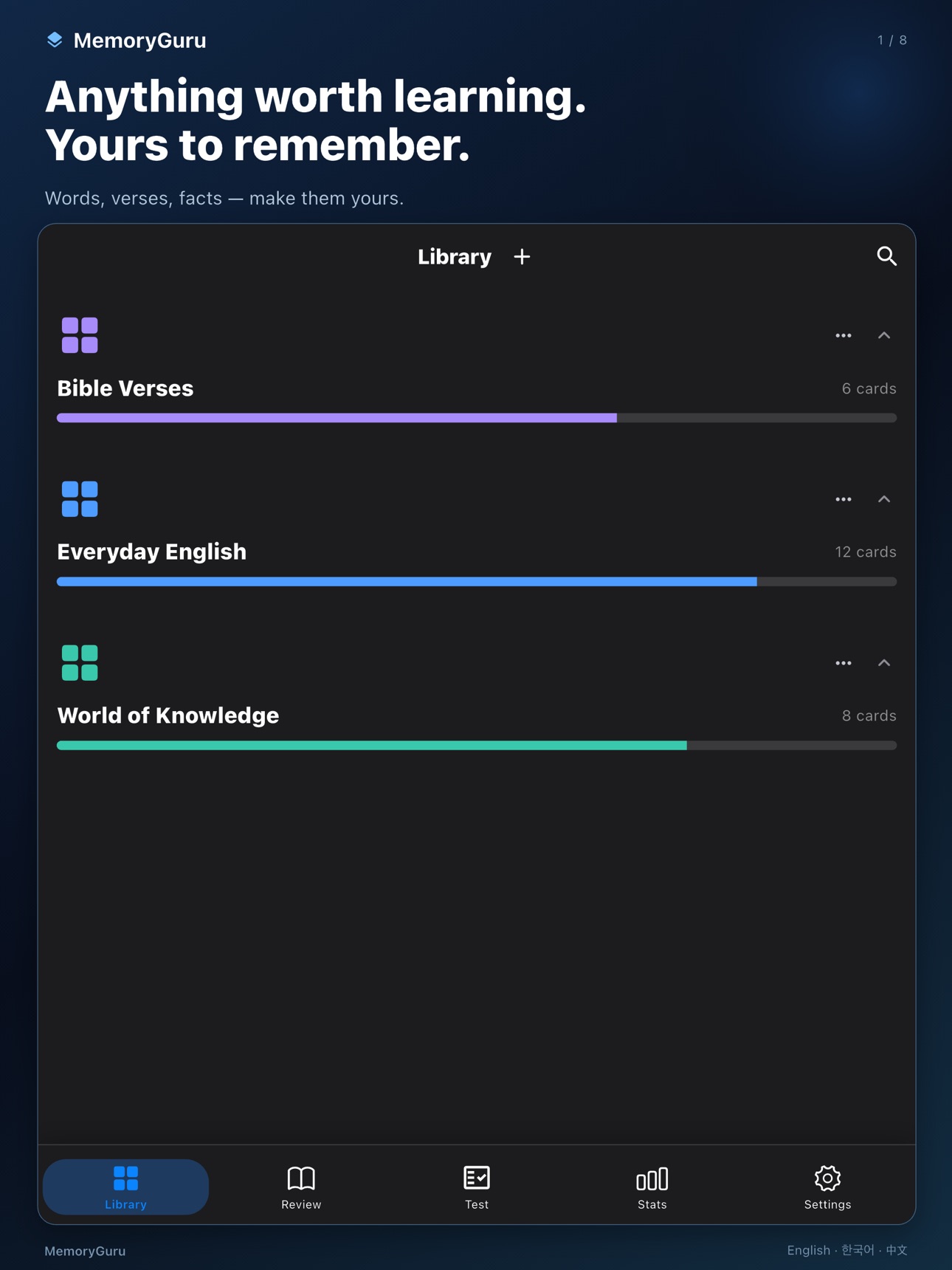Open the more options menu for Everyday English
The width and height of the screenshot is (952, 1270).
844,499
